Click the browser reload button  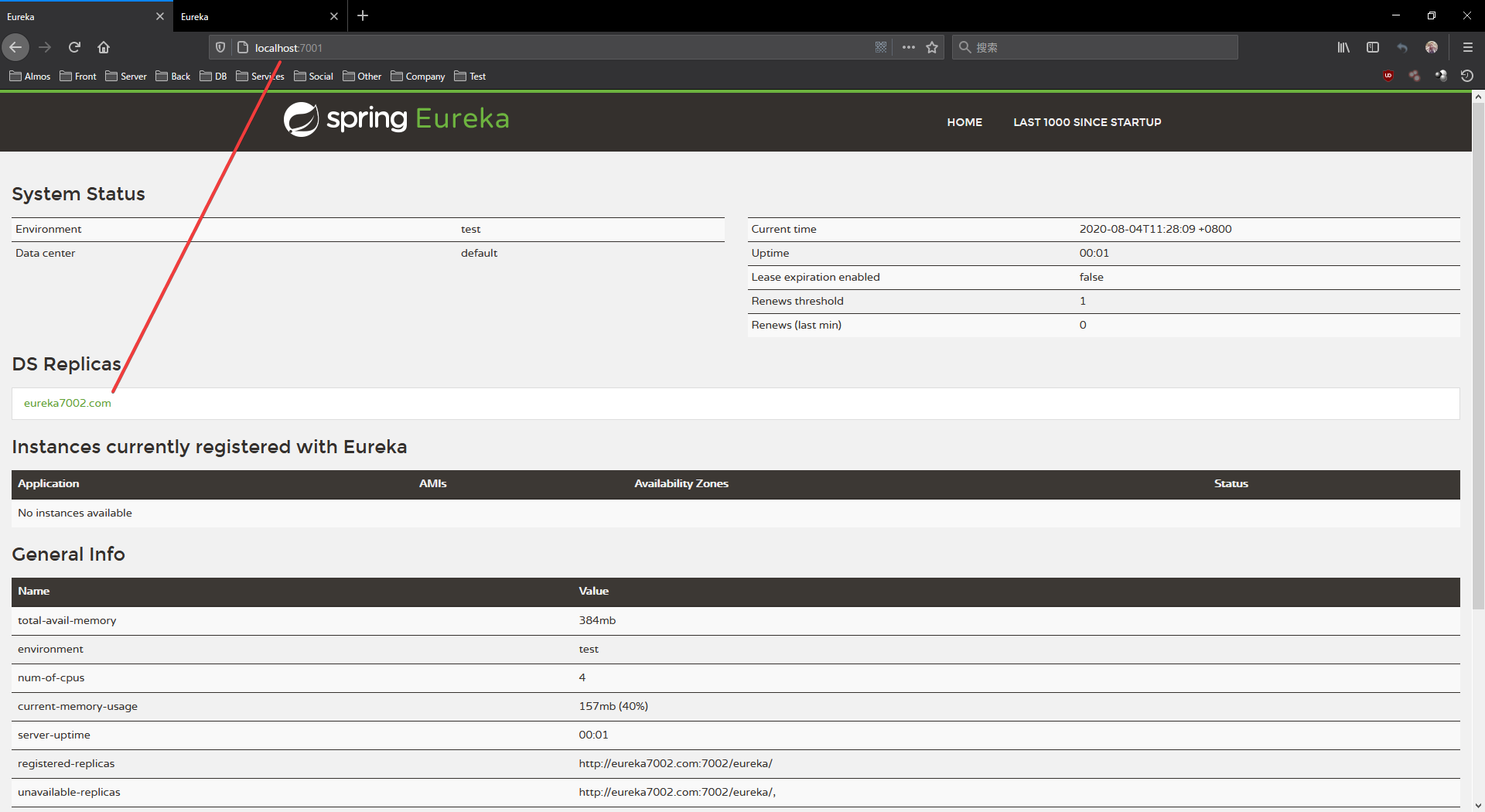74,47
